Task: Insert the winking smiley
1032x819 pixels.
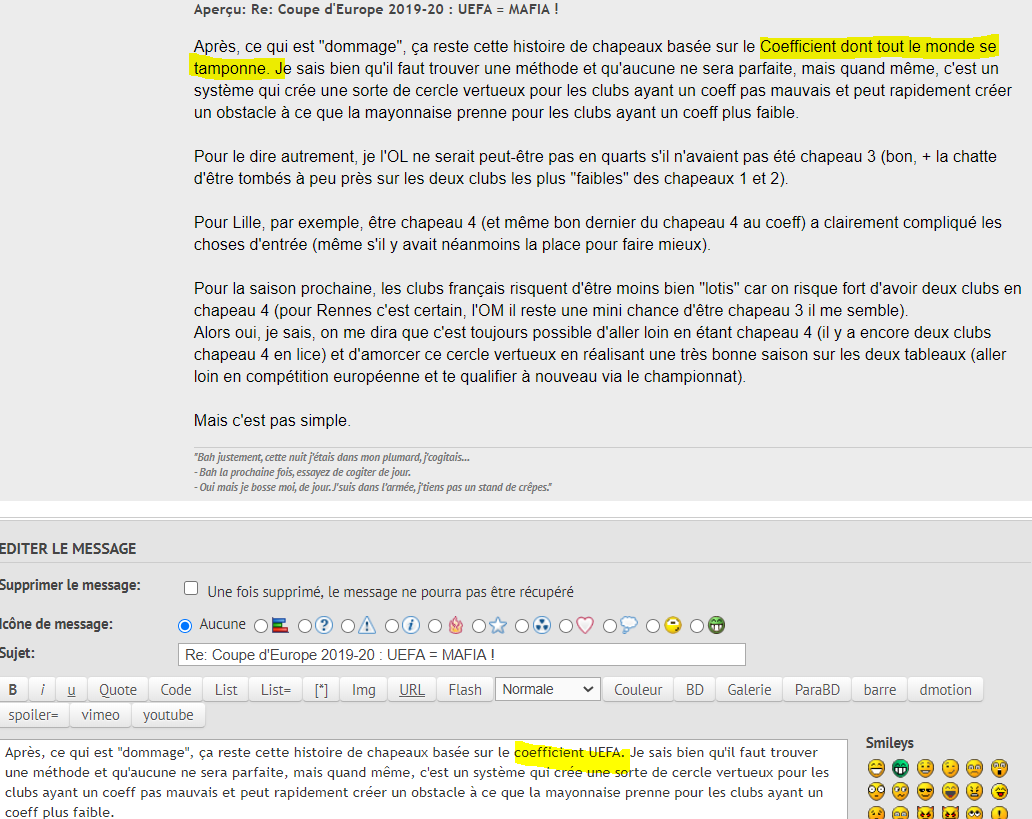Action: pos(949,768)
